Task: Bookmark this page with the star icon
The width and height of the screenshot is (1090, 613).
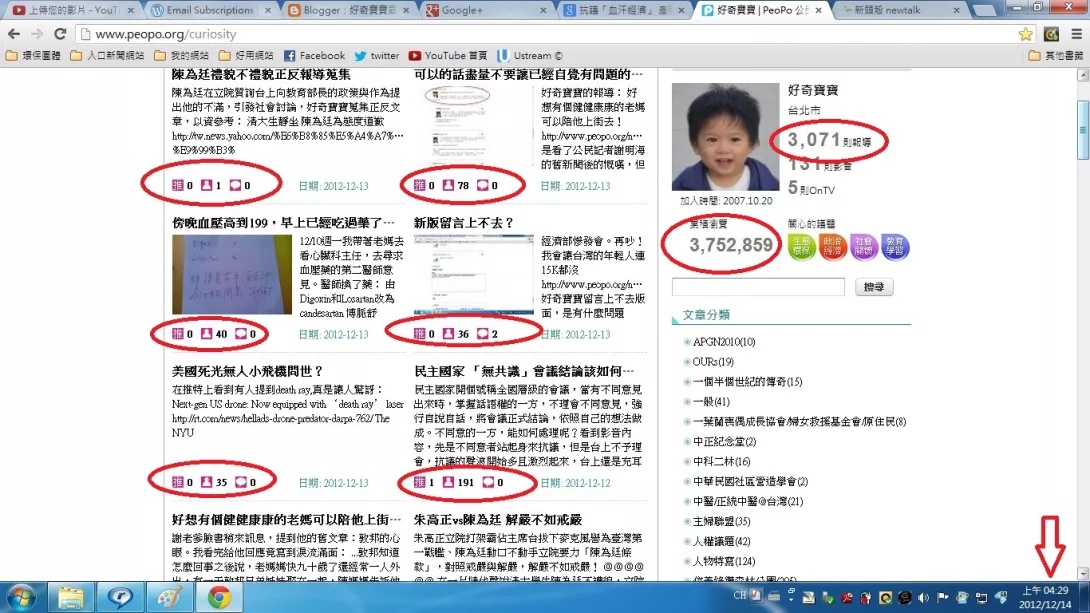Action: click(x=1025, y=33)
